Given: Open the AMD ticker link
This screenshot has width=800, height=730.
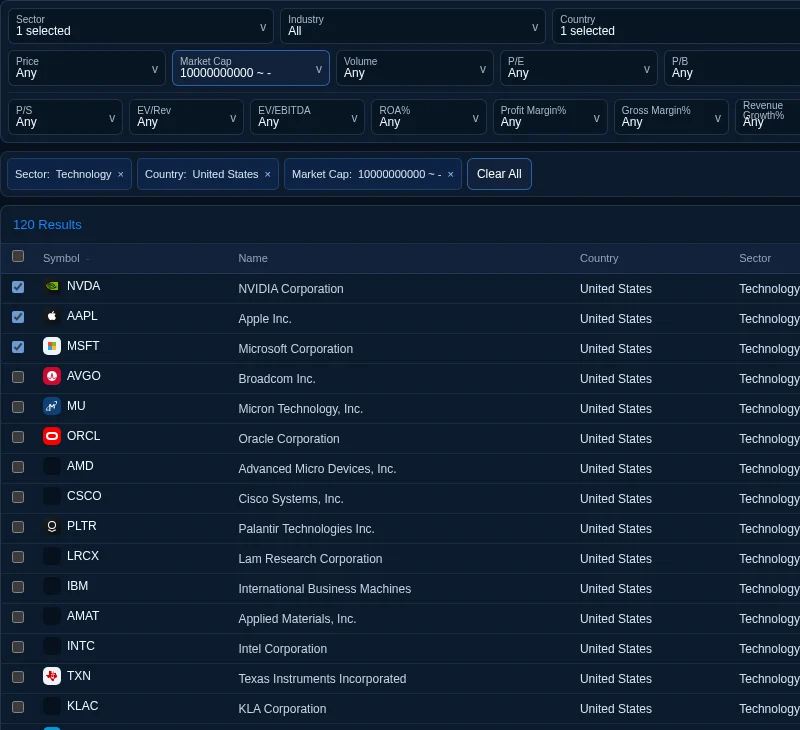Looking at the screenshot, I should [x=80, y=466].
